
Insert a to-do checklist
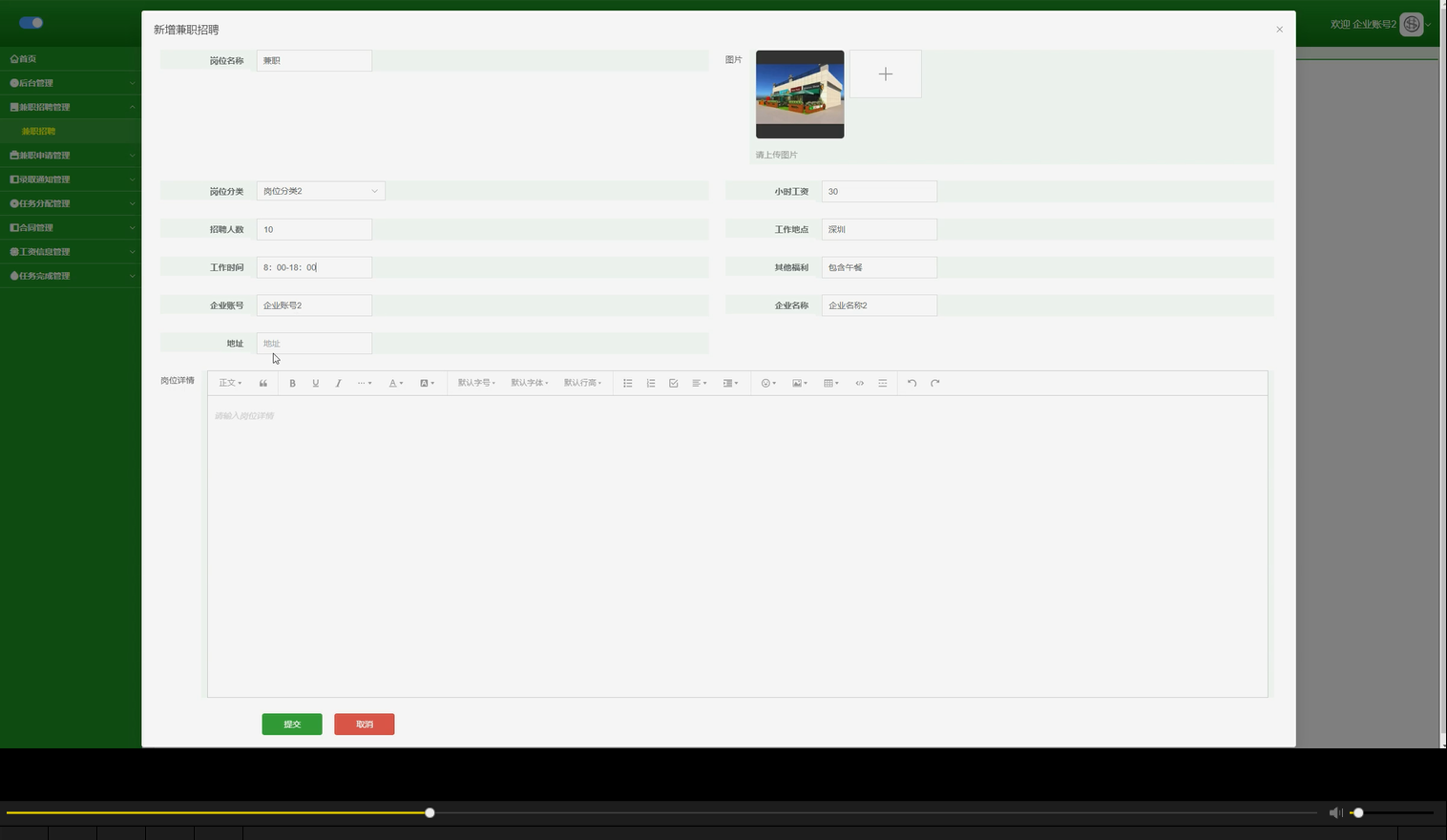(x=674, y=383)
